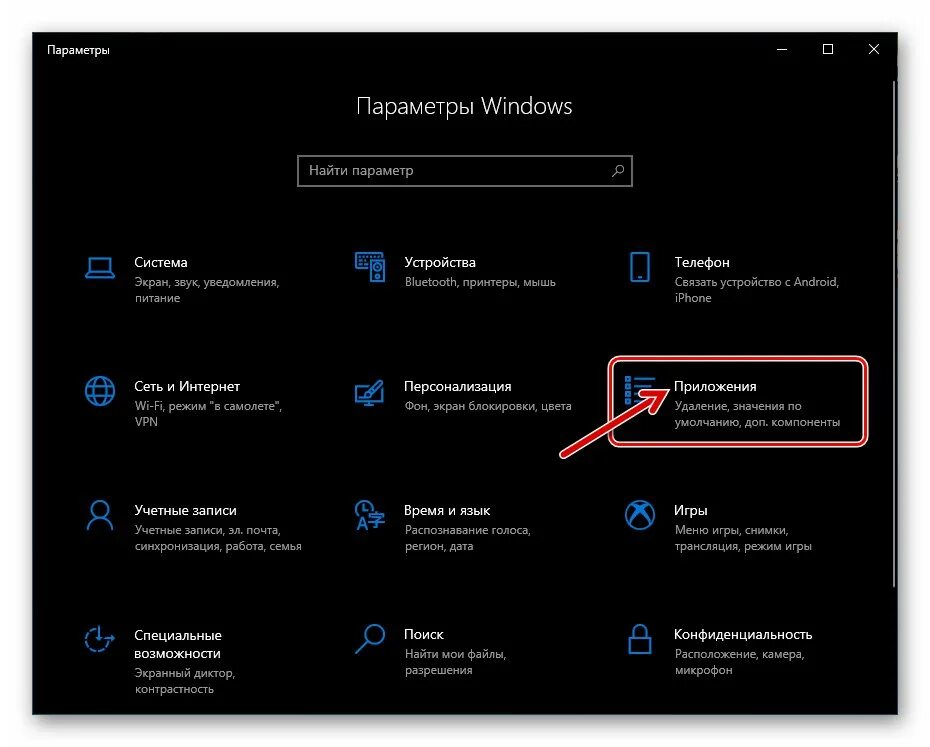Screen dimensions: 930x747
Task: Open the Приложения list icon
Action: [639, 390]
